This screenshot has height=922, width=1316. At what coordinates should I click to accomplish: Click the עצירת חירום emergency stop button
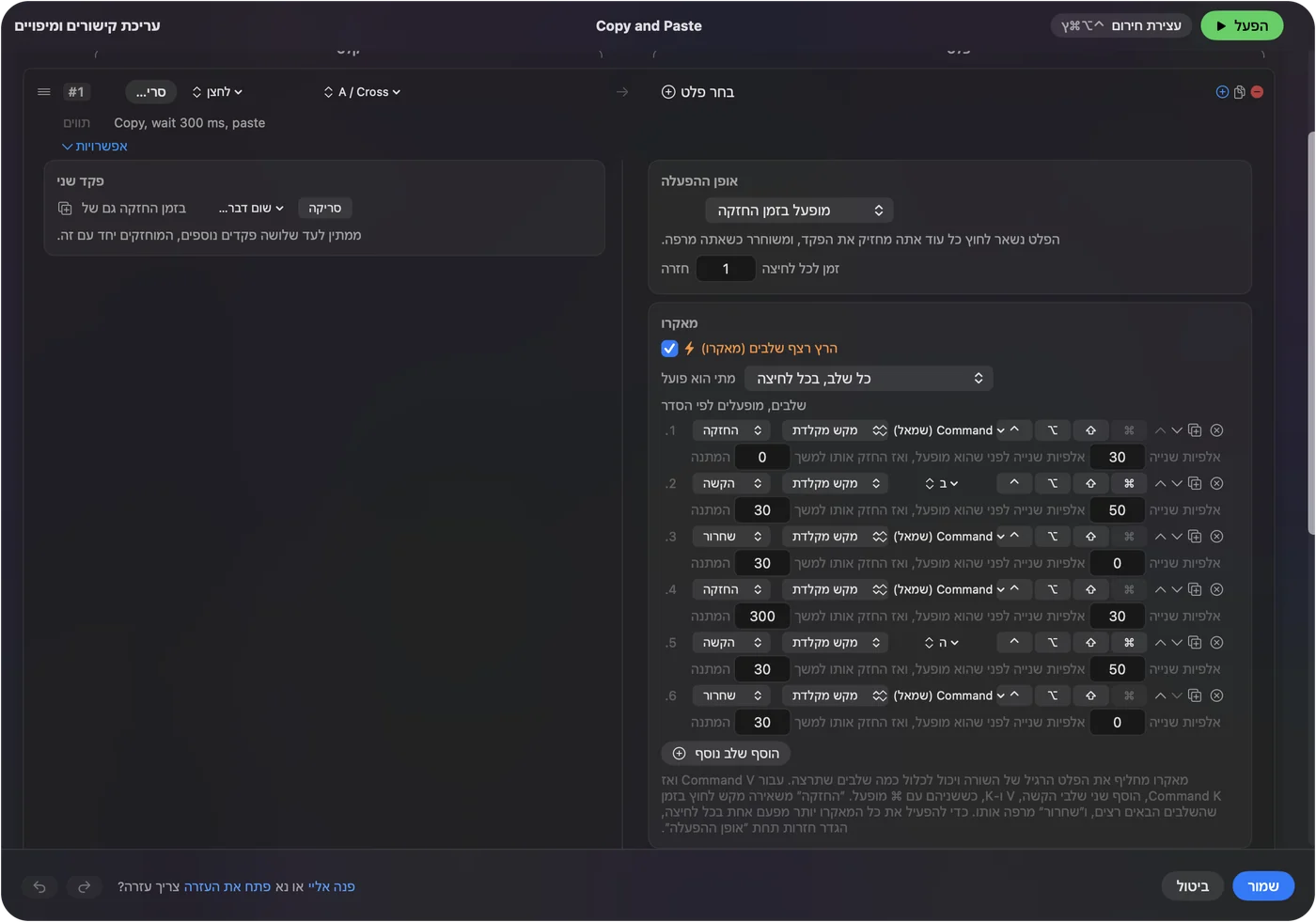(1120, 26)
